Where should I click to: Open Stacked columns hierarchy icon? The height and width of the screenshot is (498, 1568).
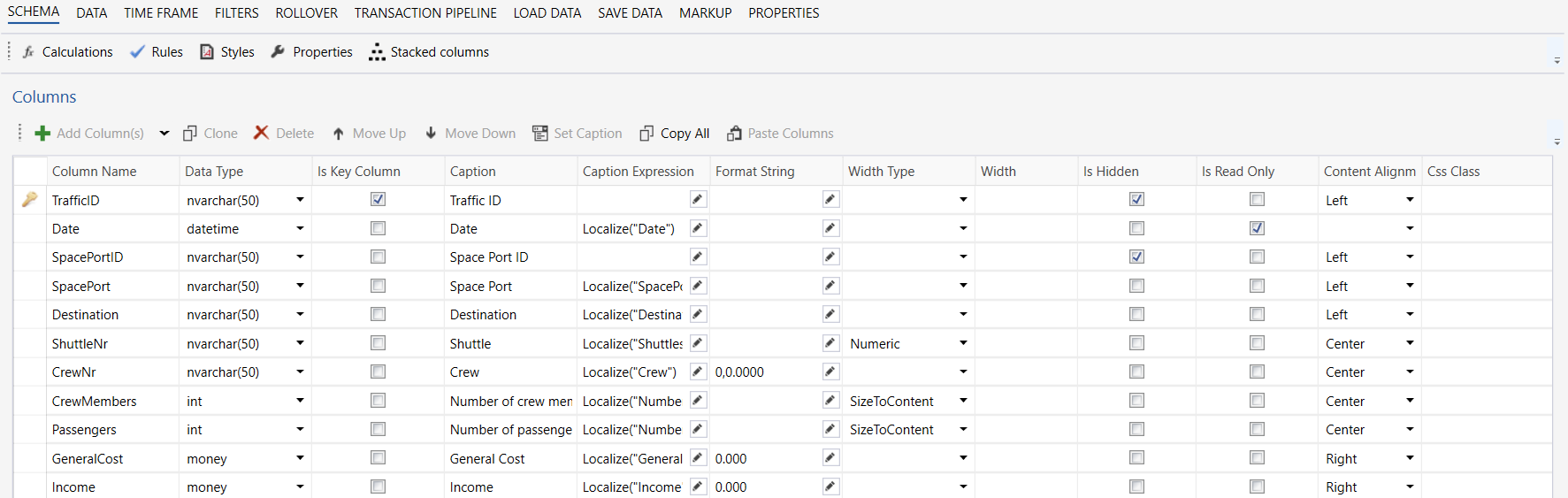[x=377, y=52]
